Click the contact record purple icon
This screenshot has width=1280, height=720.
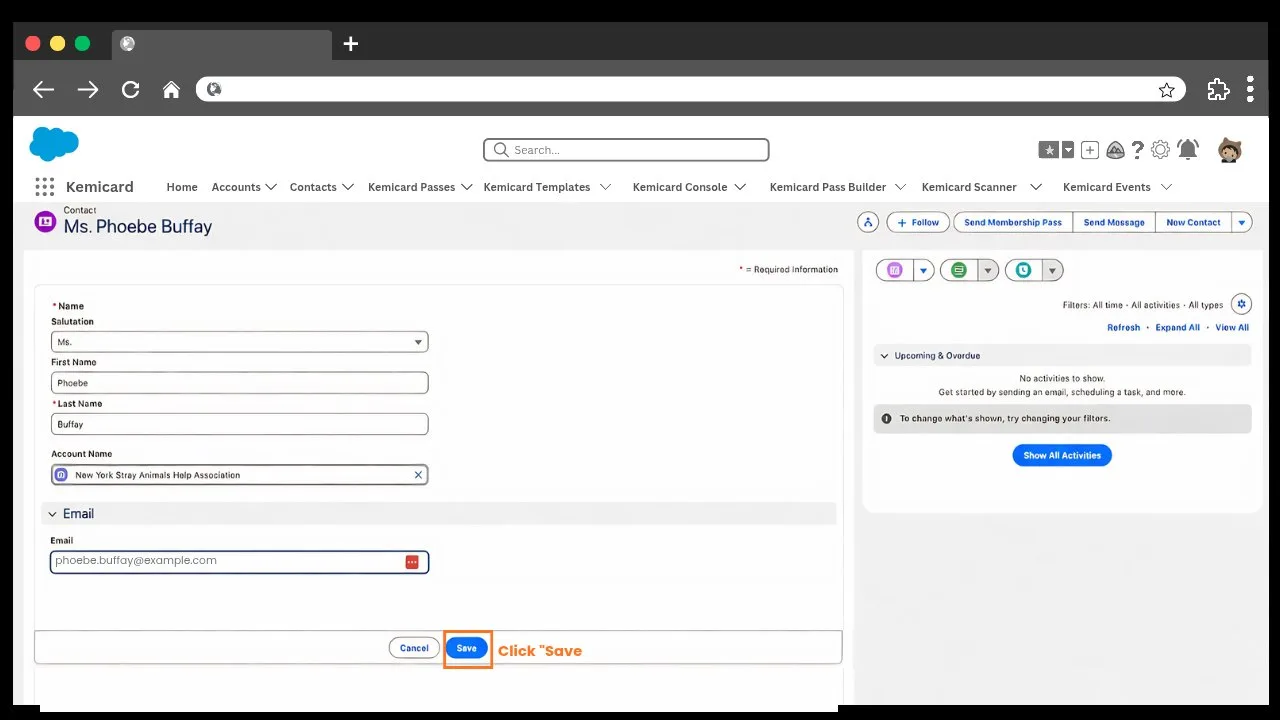click(45, 222)
